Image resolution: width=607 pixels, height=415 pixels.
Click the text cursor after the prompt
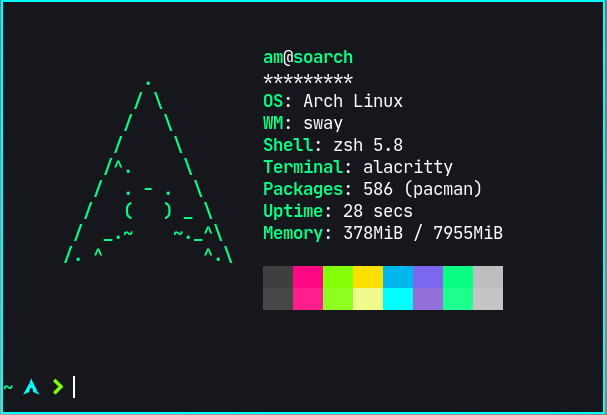74,387
